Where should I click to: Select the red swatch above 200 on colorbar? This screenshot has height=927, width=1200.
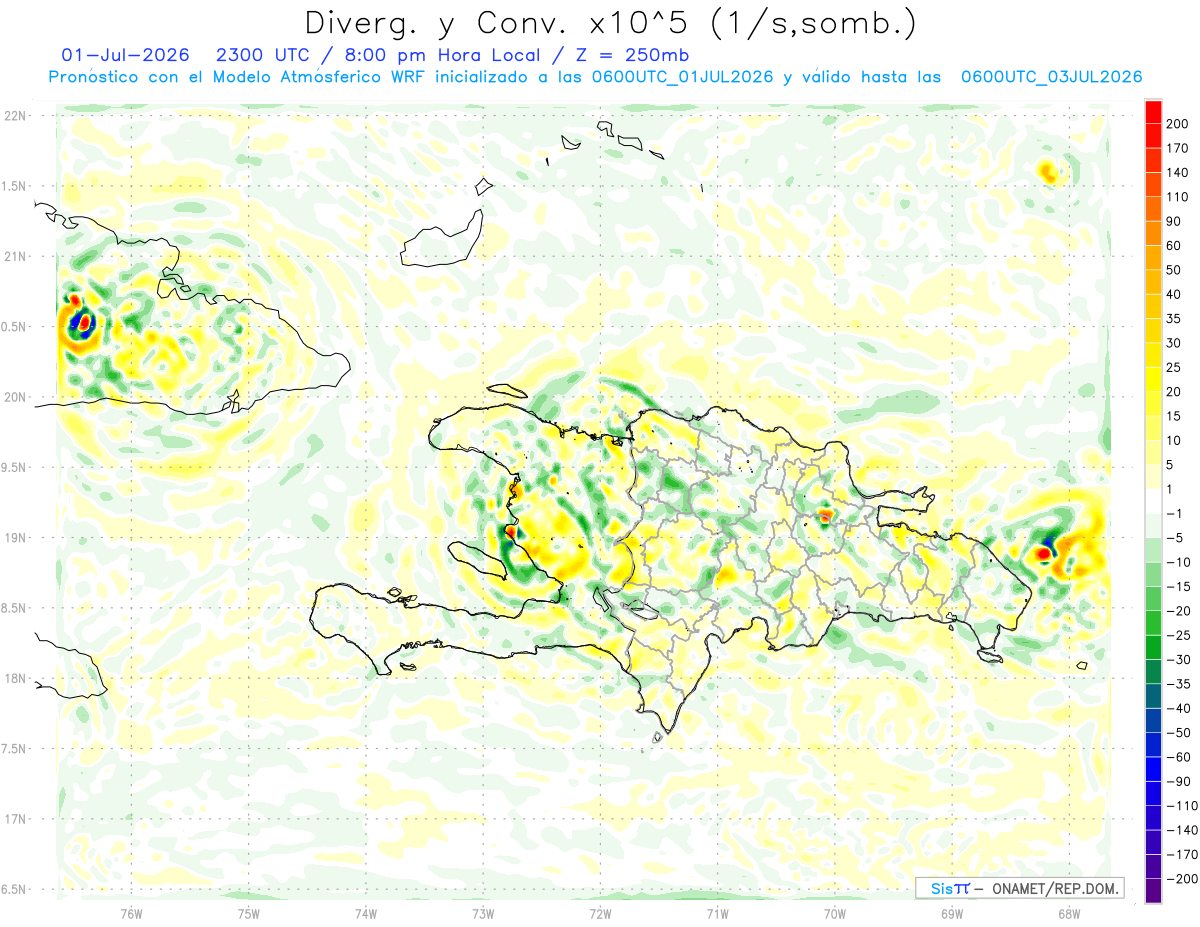click(x=1153, y=112)
